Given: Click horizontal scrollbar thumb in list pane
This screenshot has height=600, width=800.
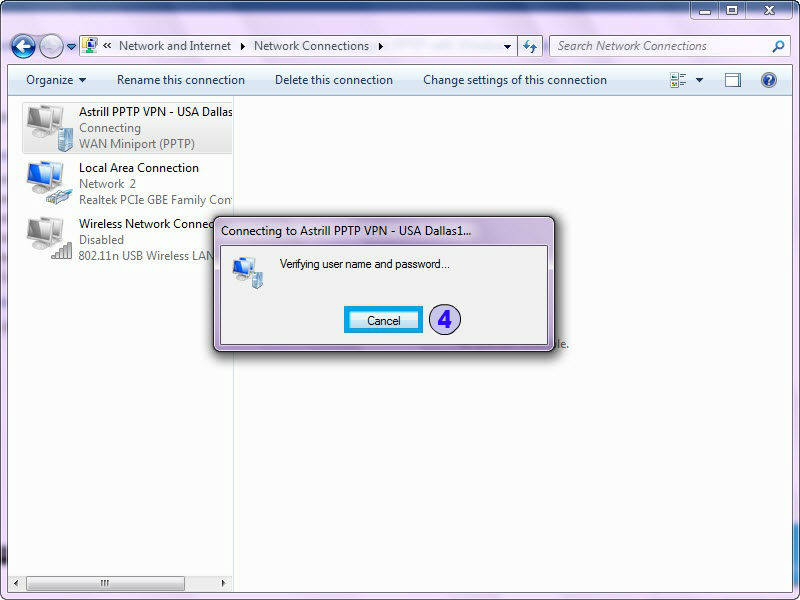Looking at the screenshot, I should pyautogui.click(x=105, y=583).
